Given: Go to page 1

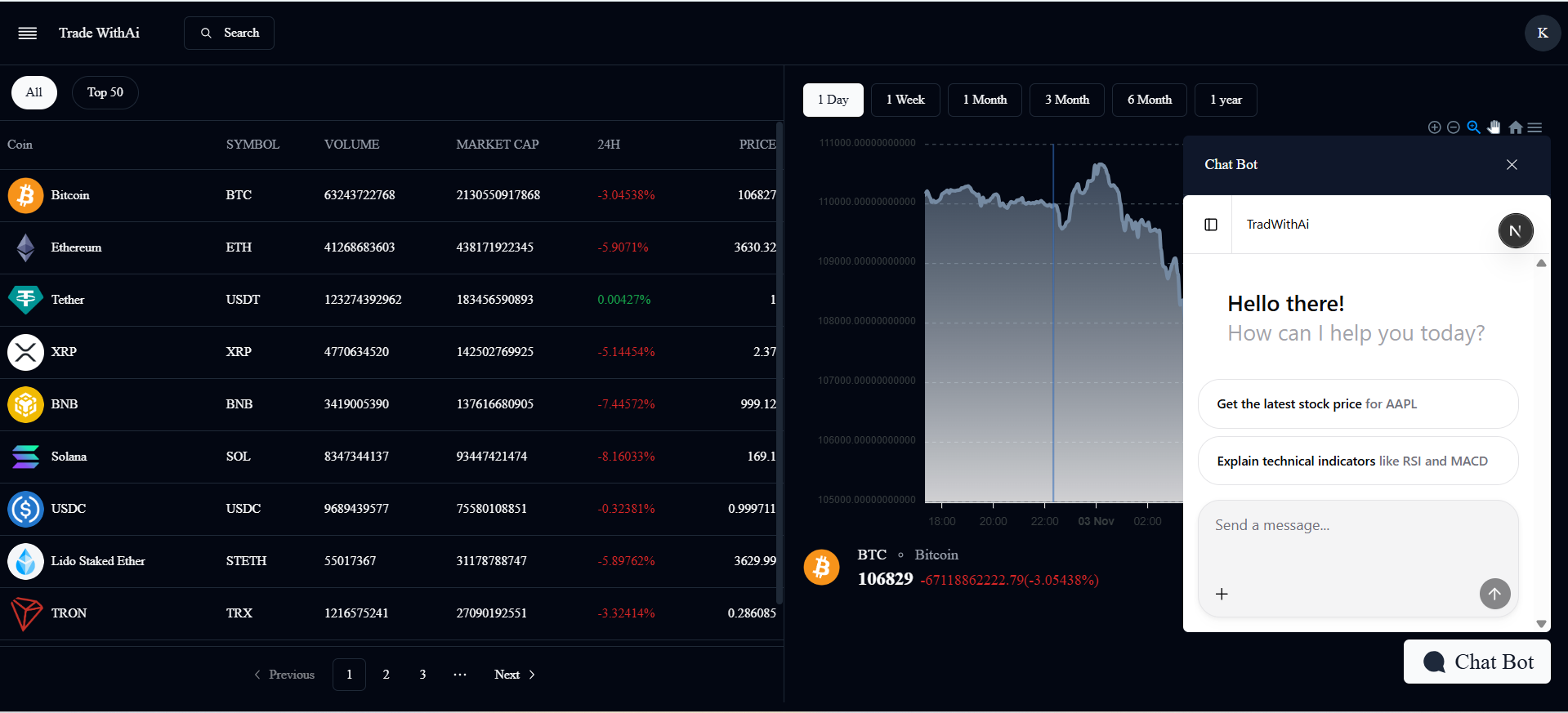Looking at the screenshot, I should [349, 675].
